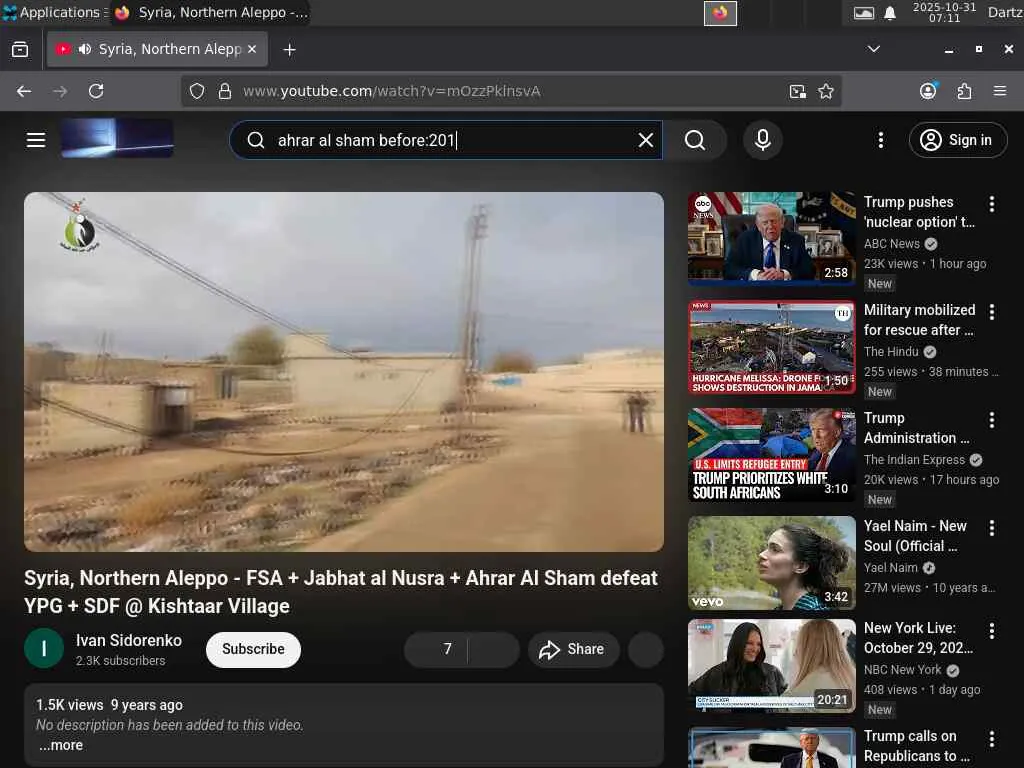Open the YouTube guide hamburger menu
The width and height of the screenshot is (1024, 768).
tap(36, 140)
